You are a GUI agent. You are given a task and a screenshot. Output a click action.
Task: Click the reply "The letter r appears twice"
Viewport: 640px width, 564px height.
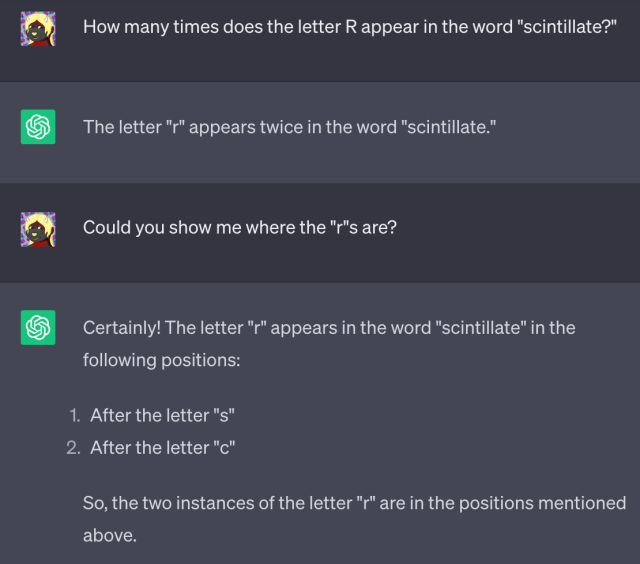(290, 127)
